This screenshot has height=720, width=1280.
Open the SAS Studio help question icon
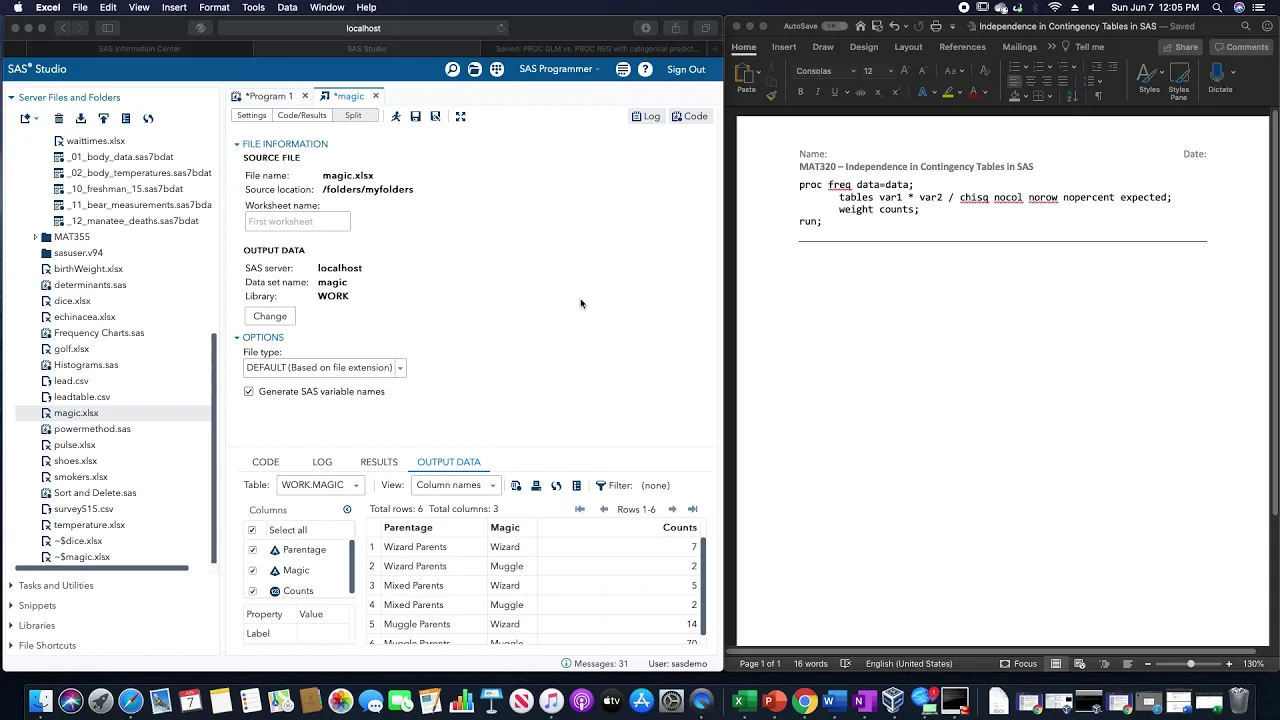pos(646,69)
